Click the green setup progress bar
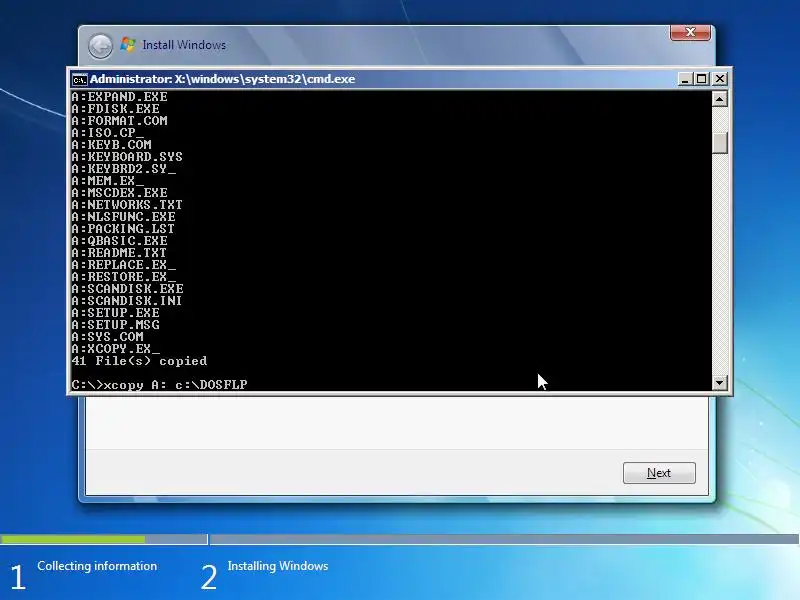 (73, 539)
